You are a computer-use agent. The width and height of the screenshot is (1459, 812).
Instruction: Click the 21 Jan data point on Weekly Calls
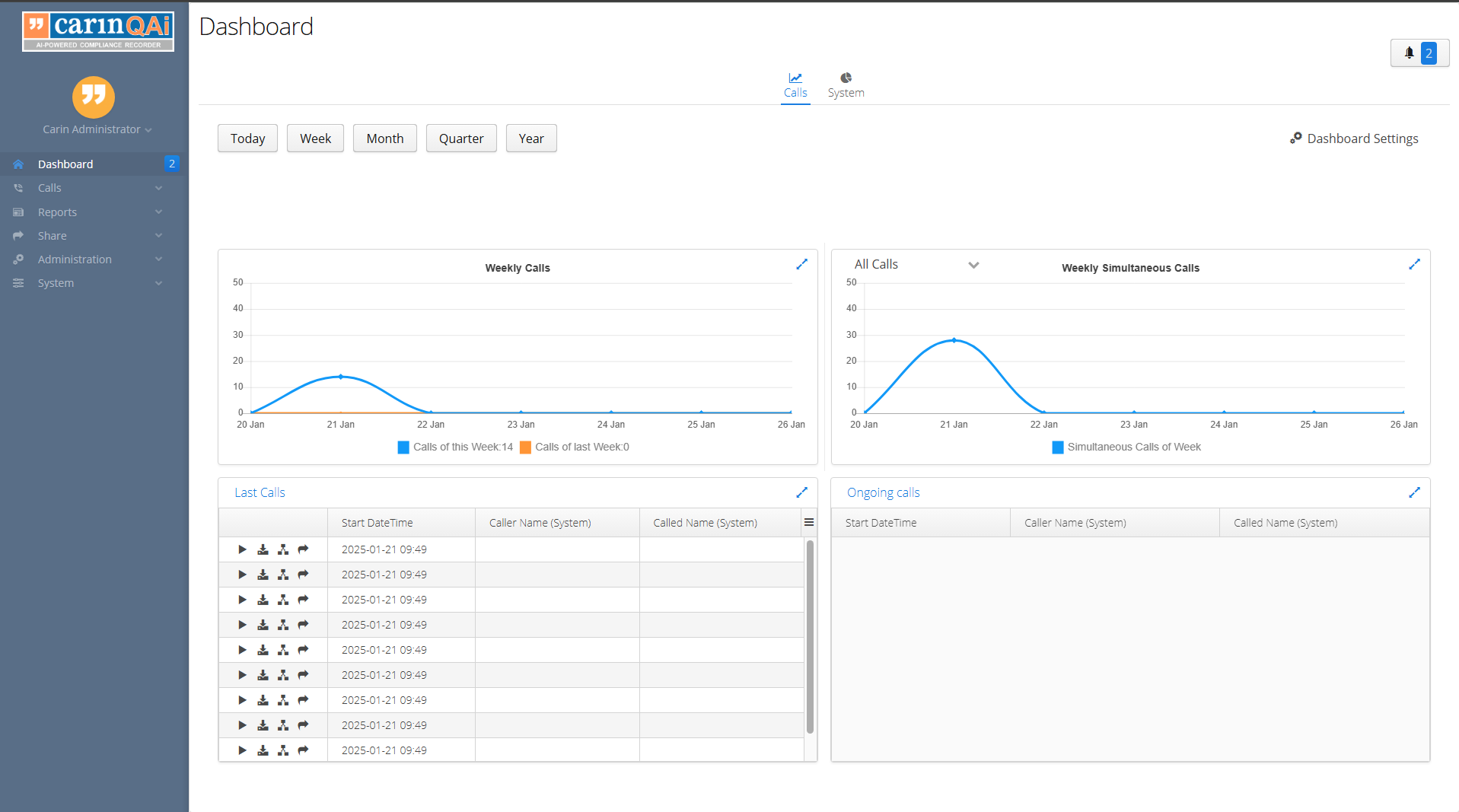pyautogui.click(x=341, y=377)
